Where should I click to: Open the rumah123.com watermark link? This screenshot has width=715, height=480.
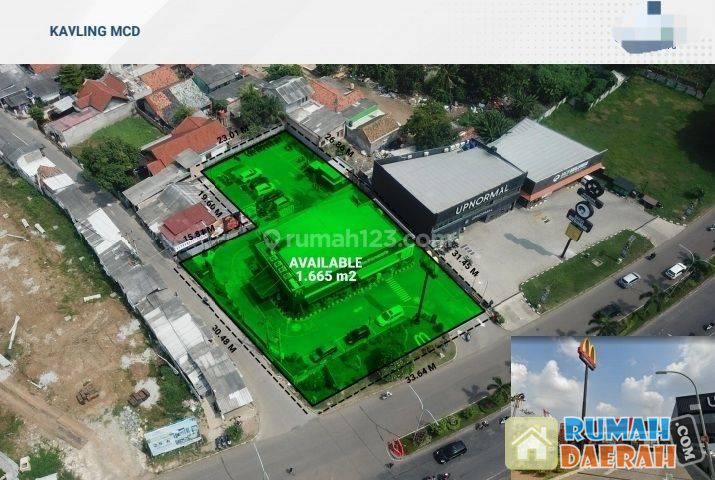click(350, 240)
